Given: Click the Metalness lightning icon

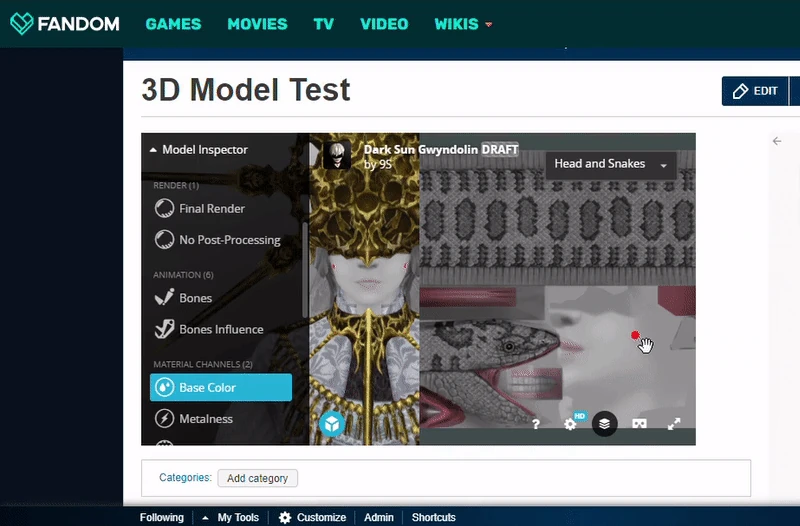Looking at the screenshot, I should point(164,418).
